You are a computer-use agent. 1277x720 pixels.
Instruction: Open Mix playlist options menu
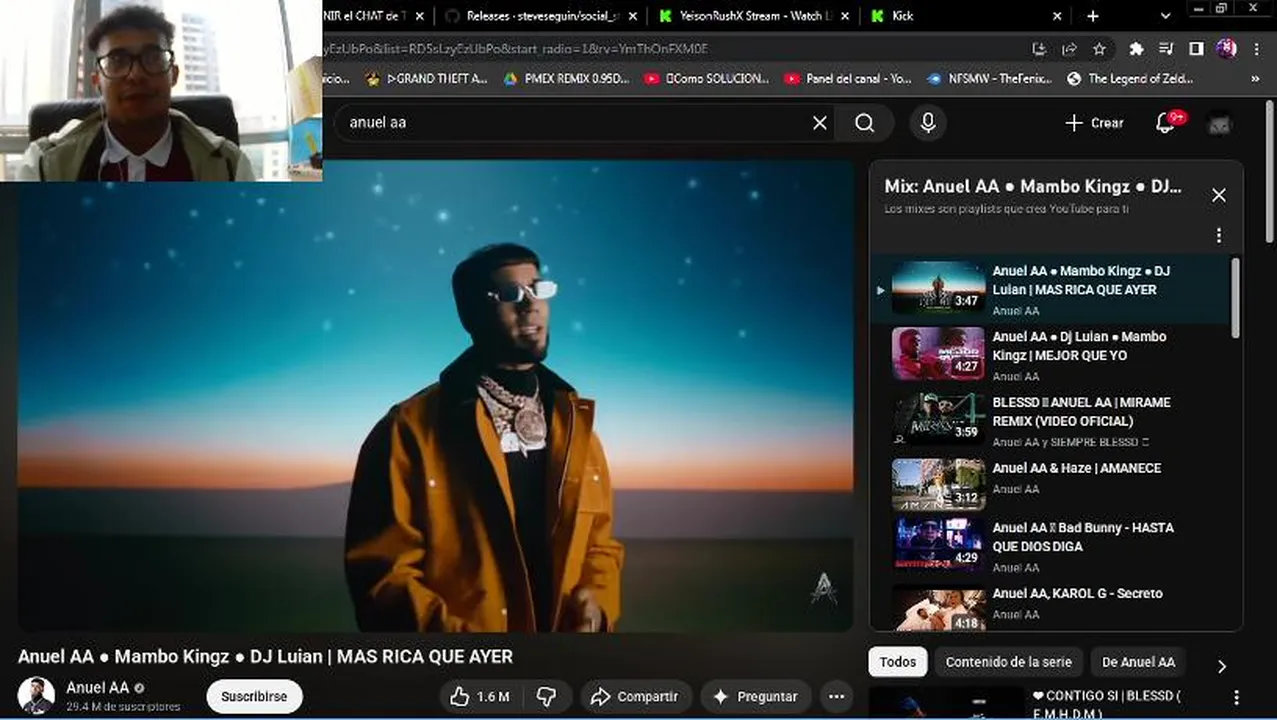coord(1218,236)
